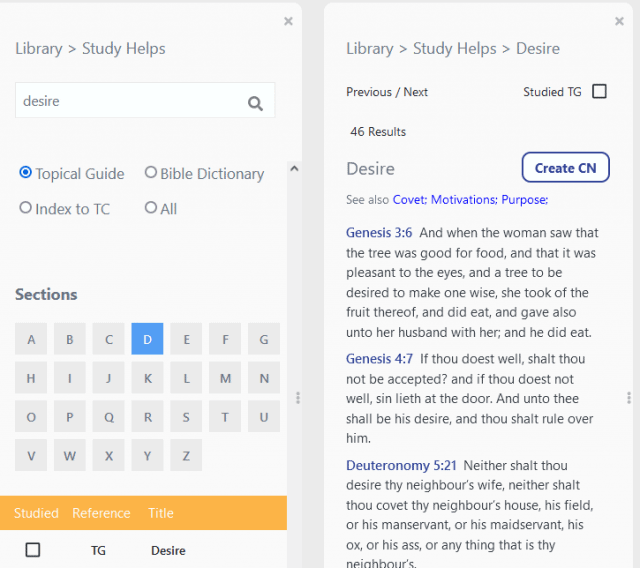Select the Topical Guide radio option
Screen dimensions: 640x568
pos(26,173)
